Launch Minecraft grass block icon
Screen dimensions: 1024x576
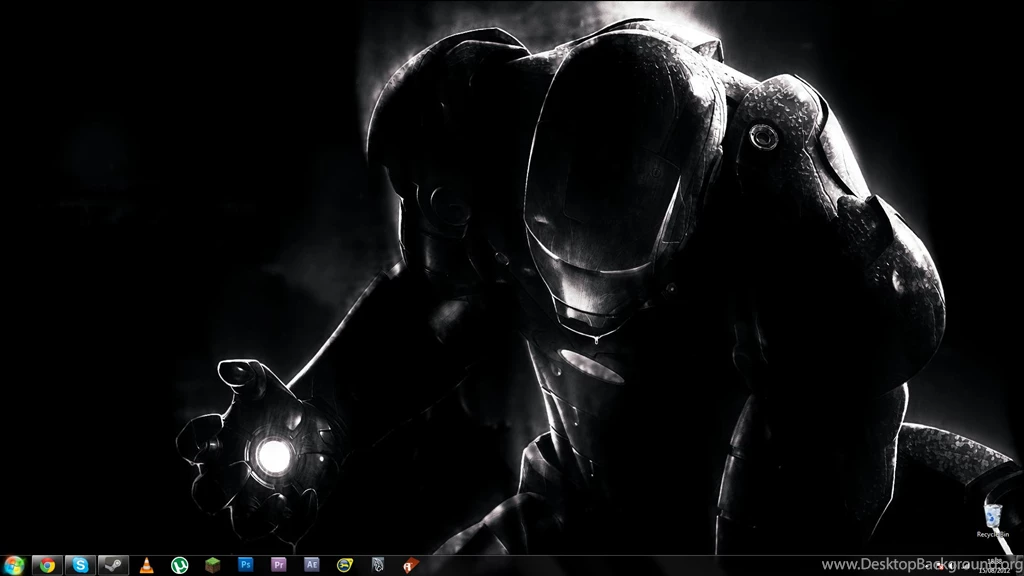pyautogui.click(x=212, y=565)
